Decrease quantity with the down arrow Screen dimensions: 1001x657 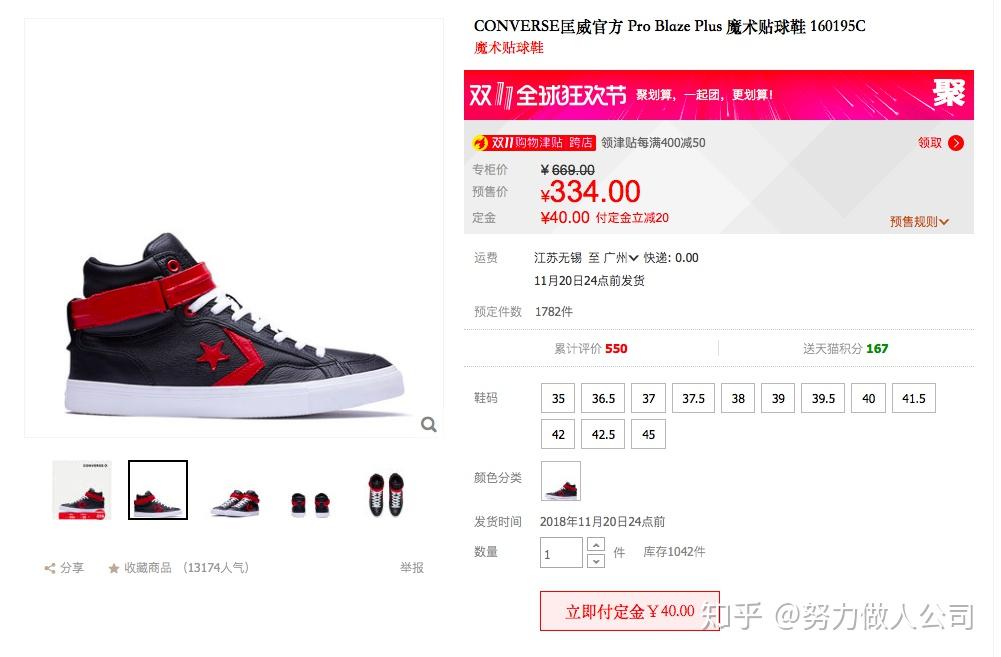tap(596, 561)
